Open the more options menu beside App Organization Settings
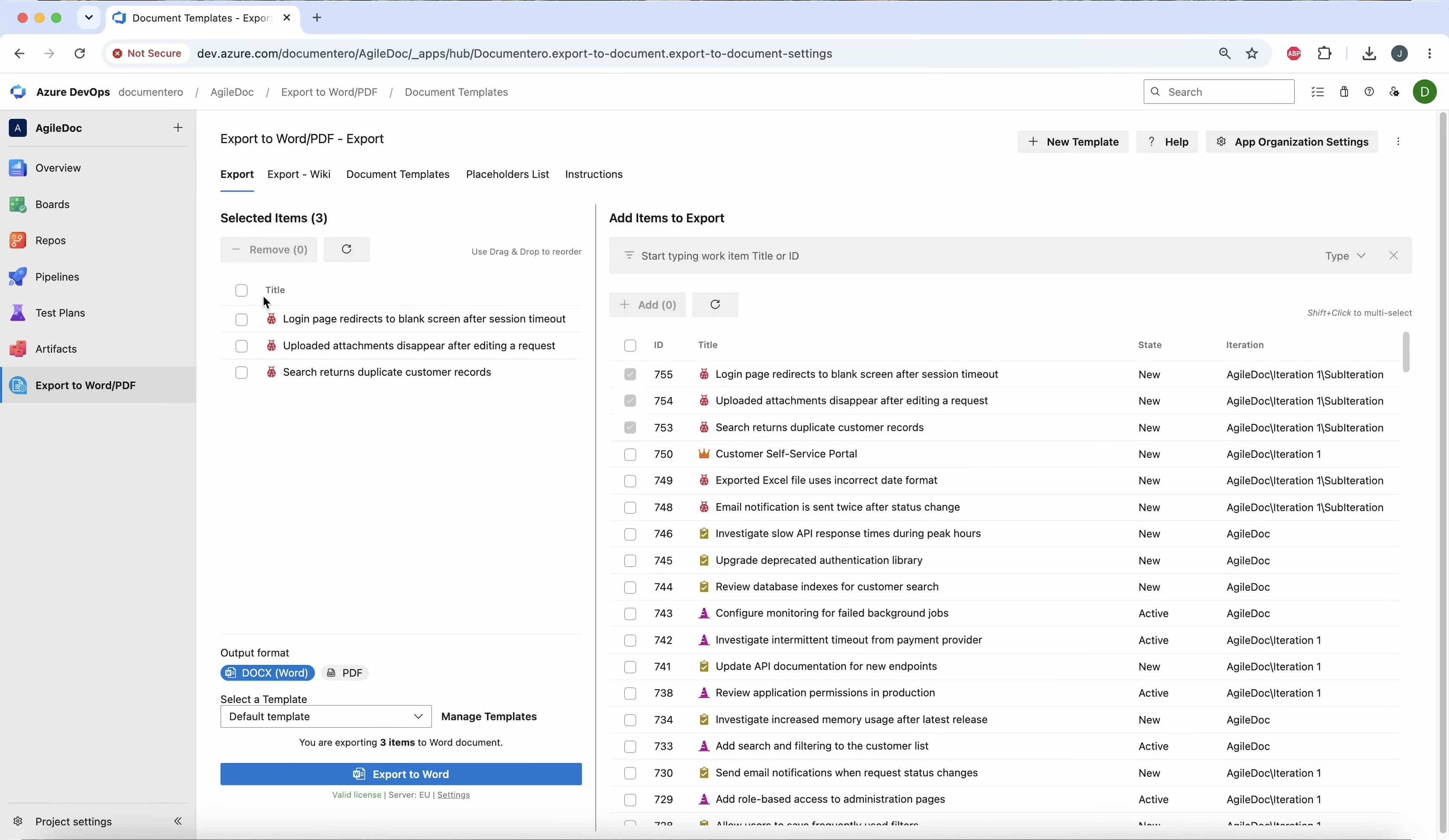1449x840 pixels. pyautogui.click(x=1398, y=142)
